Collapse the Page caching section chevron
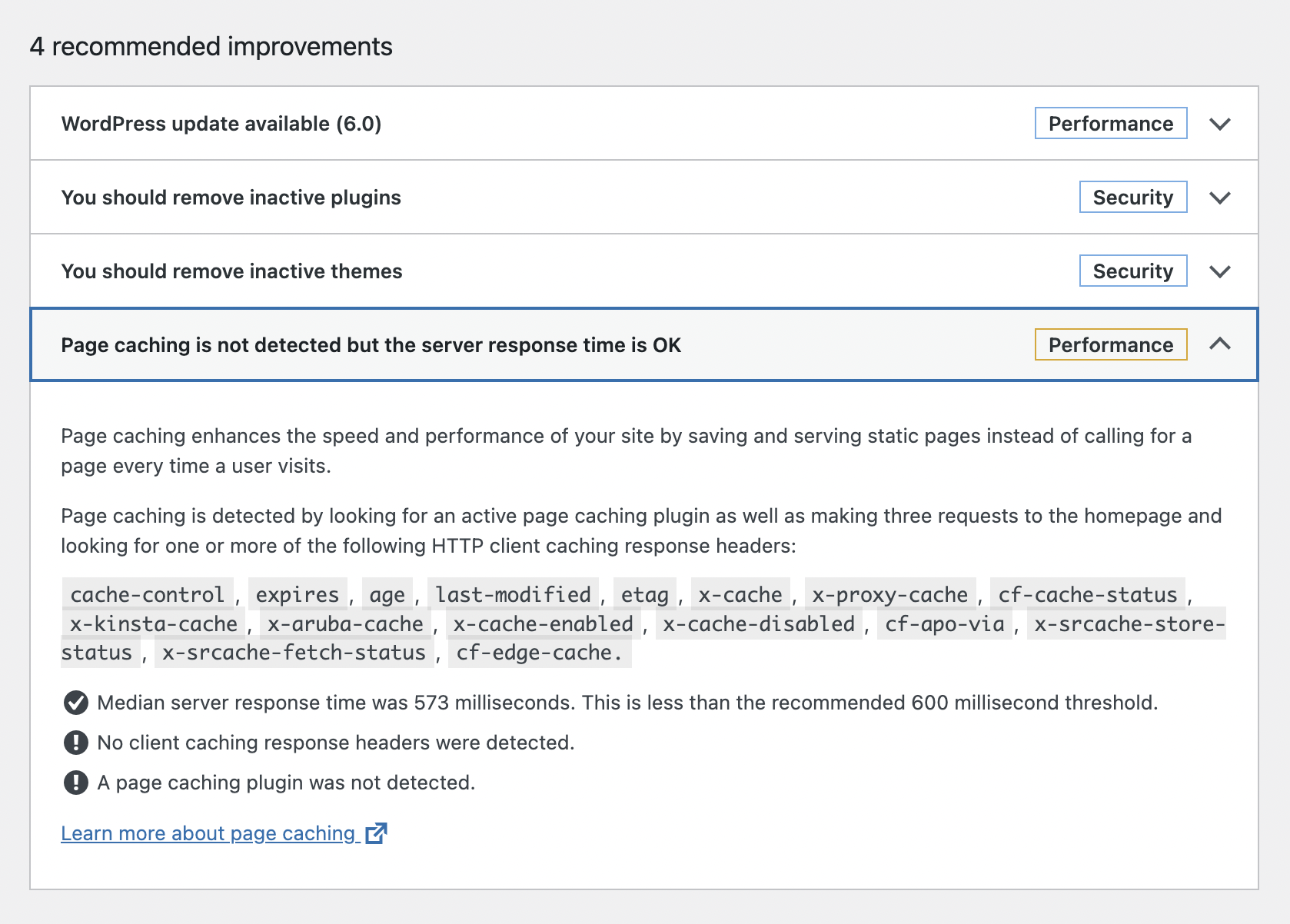The width and height of the screenshot is (1290, 924). [1219, 344]
